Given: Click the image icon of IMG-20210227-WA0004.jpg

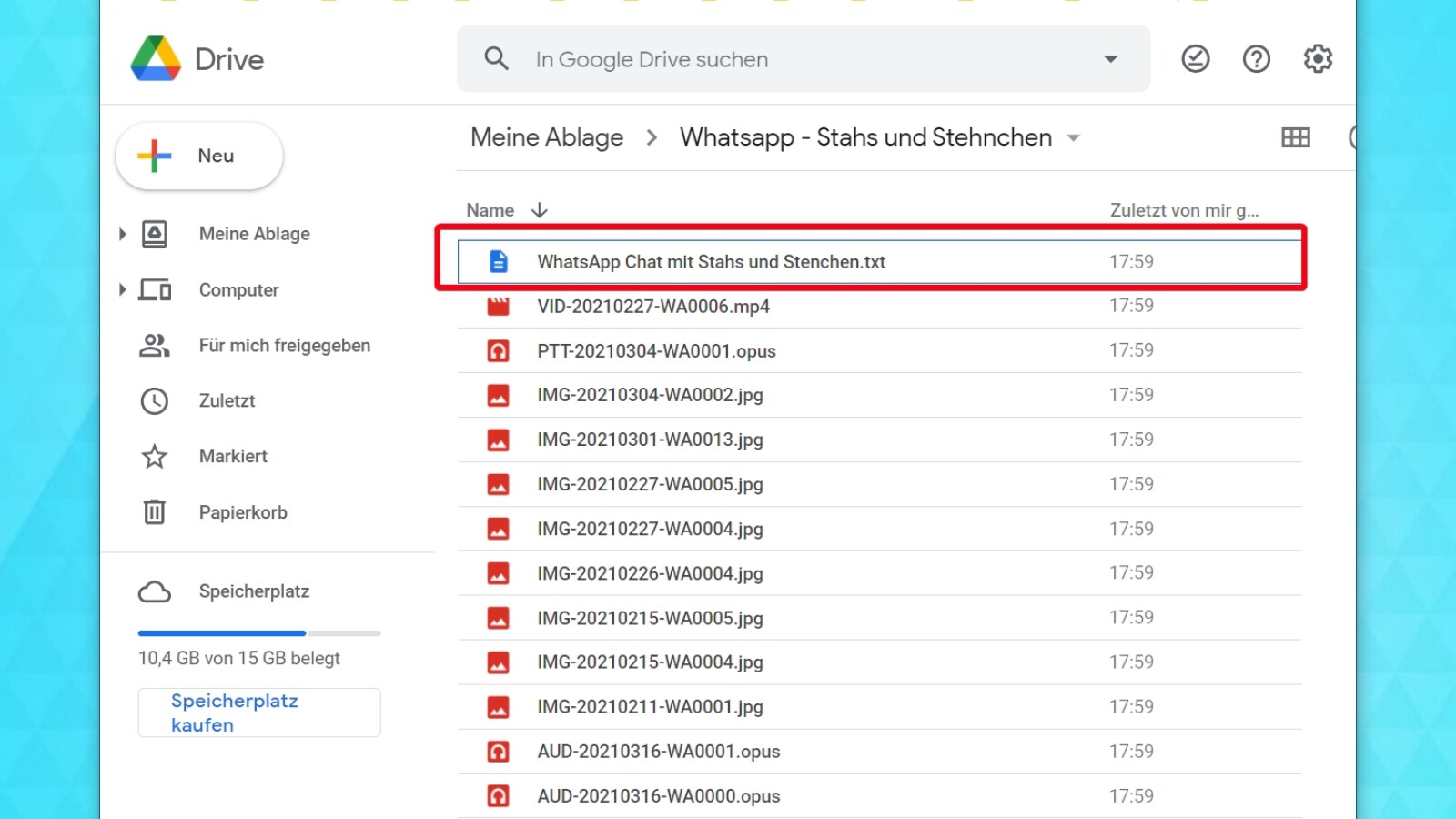Looking at the screenshot, I should [499, 530].
